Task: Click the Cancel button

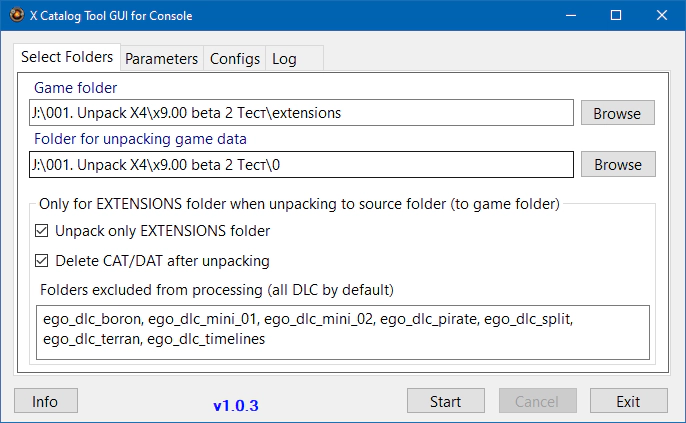Action: coord(537,401)
